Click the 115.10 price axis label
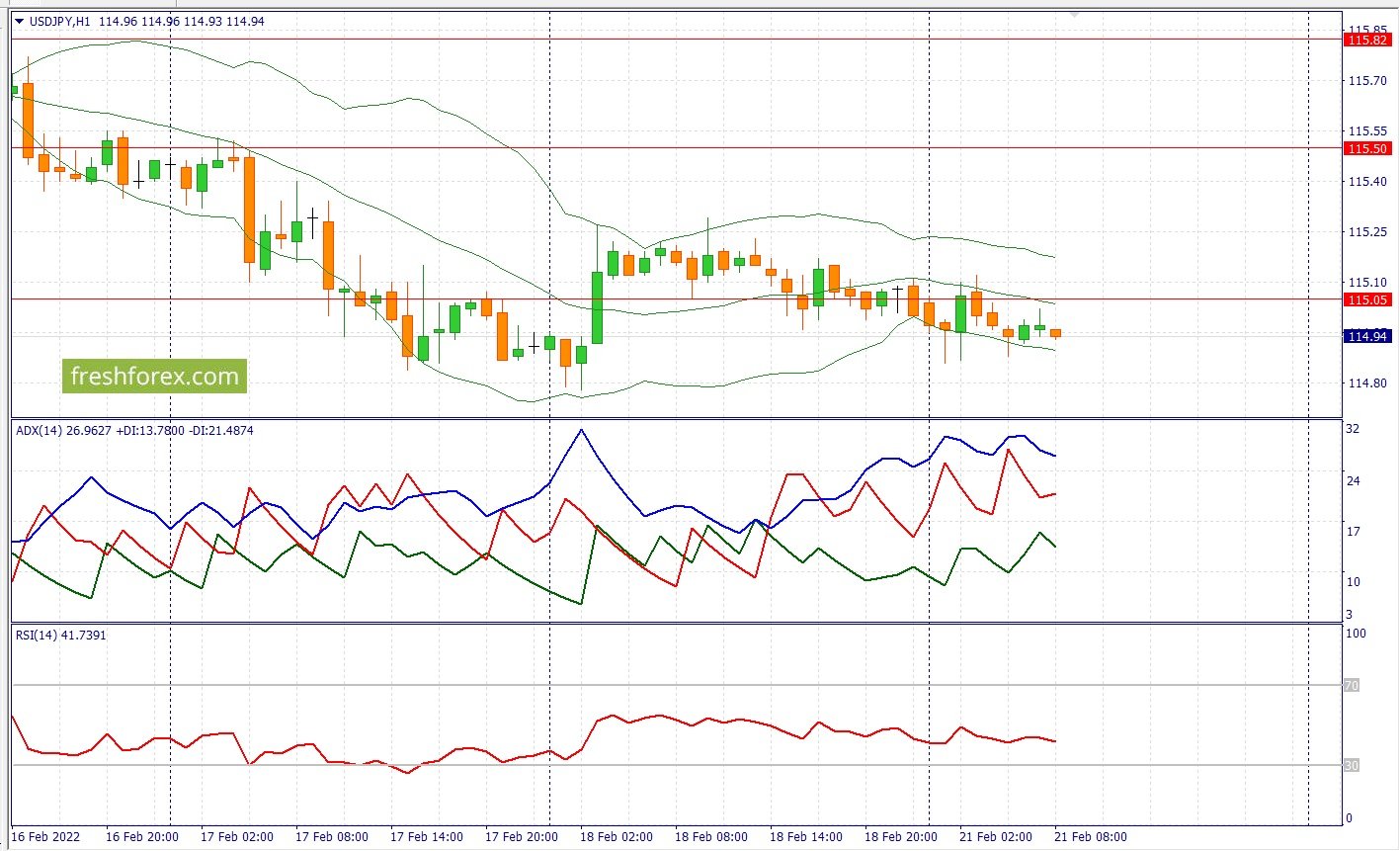Viewport: 1400px width, 851px height. 1367,283
